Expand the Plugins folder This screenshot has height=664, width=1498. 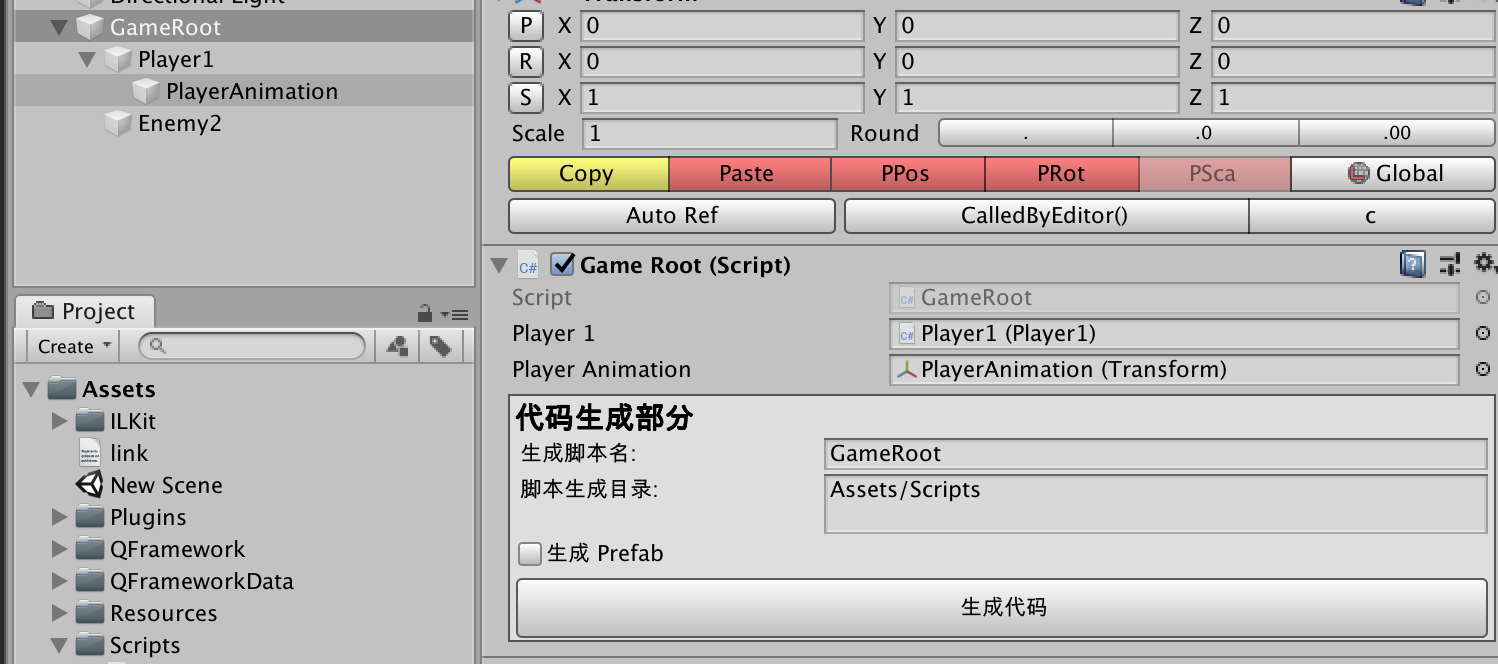coord(60,517)
